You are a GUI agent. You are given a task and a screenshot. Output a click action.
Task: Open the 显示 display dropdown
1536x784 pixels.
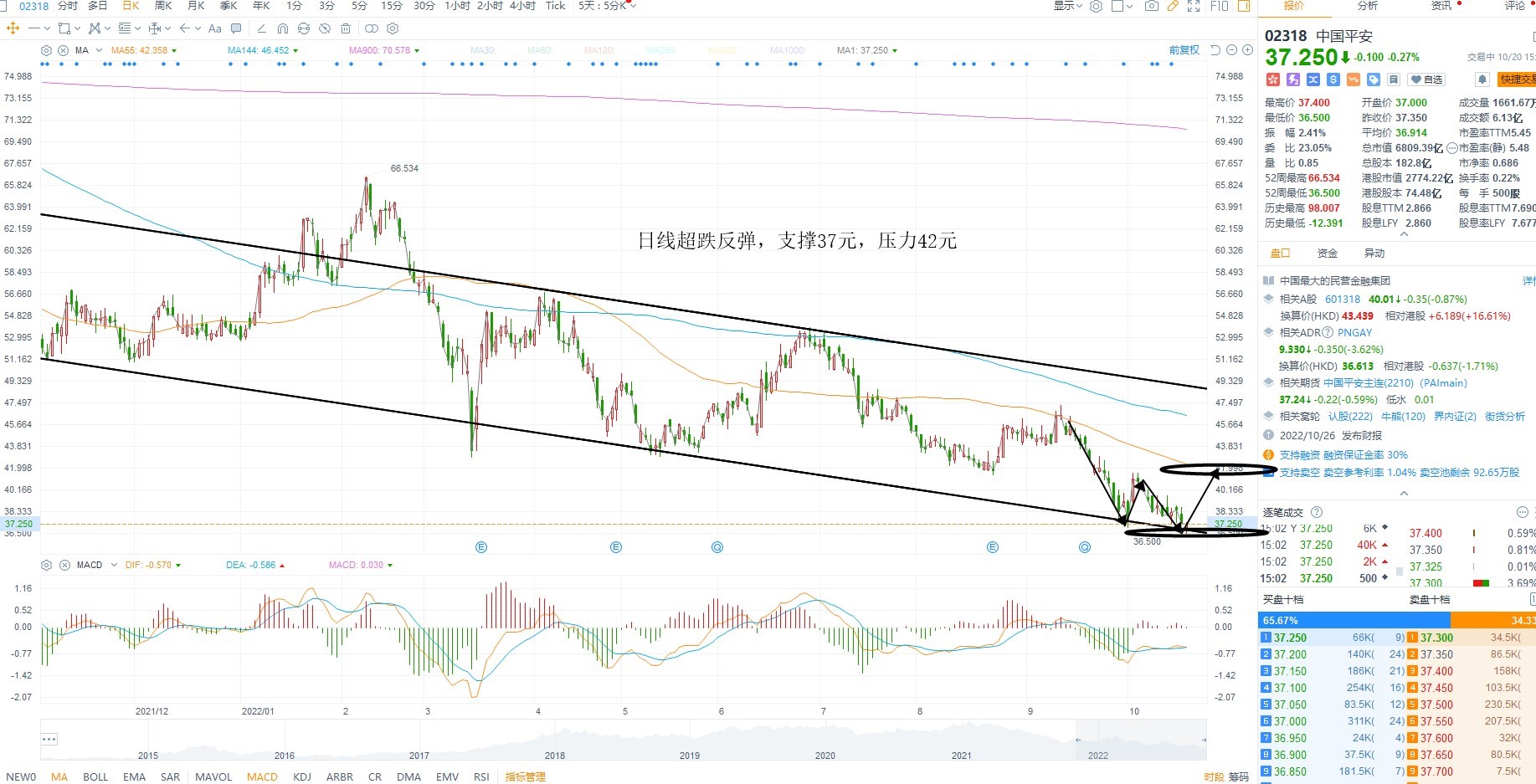(1068, 6)
